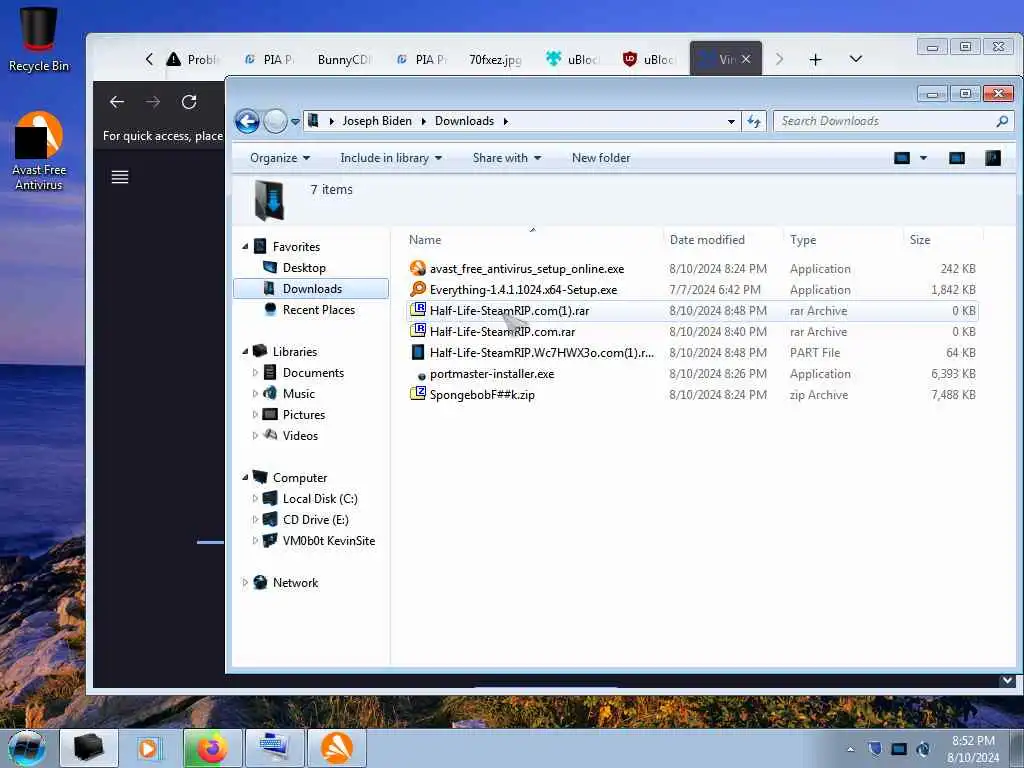The image size is (1024, 768).
Task: Sort files by Name column header
Action: click(425, 240)
